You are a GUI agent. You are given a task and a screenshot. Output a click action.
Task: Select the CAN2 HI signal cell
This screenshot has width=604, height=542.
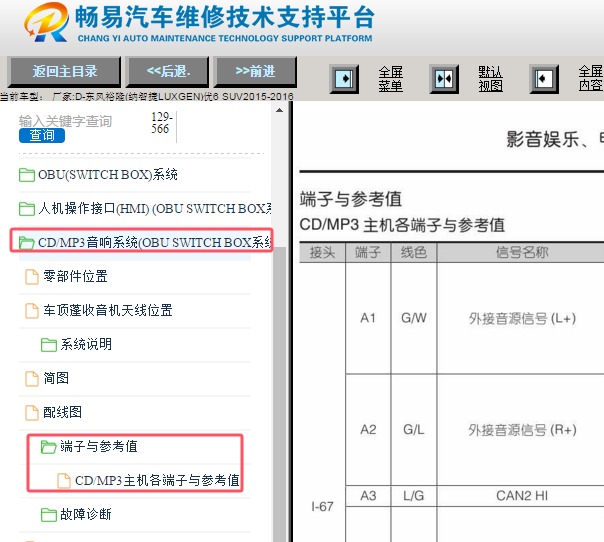point(522,496)
